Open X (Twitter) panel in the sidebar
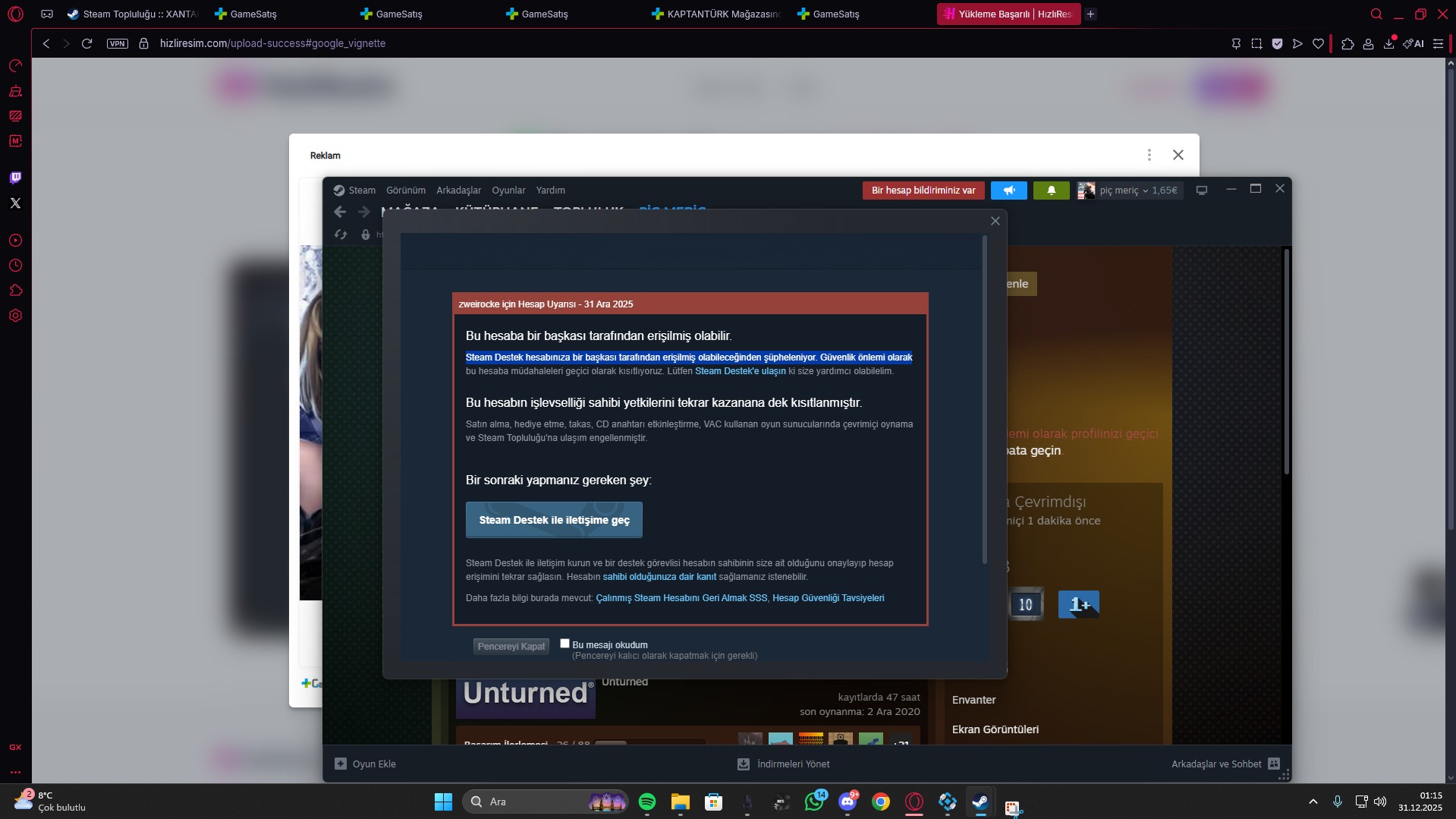The height and width of the screenshot is (819, 1456). [15, 203]
